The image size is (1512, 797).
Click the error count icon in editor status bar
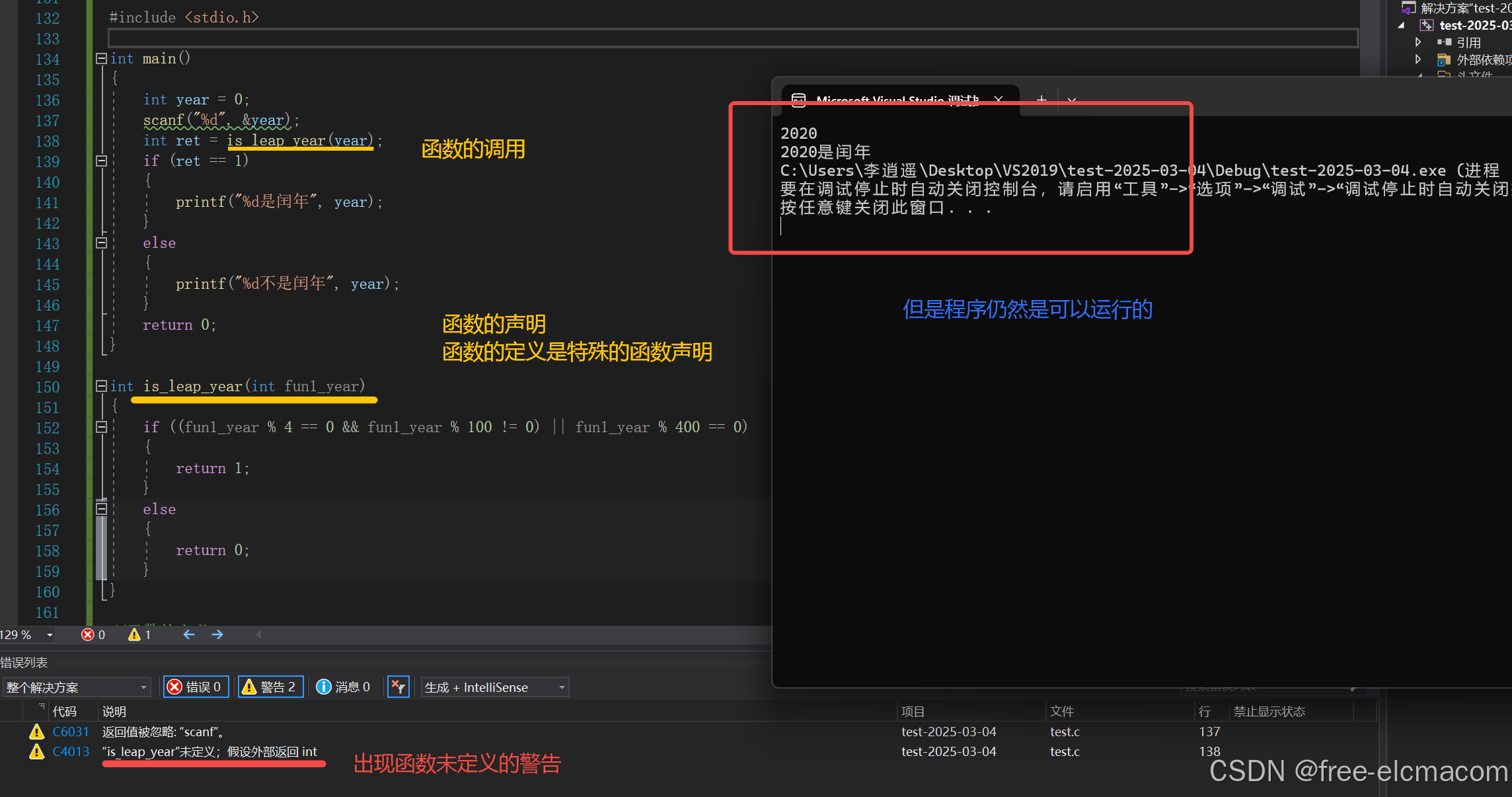[87, 634]
